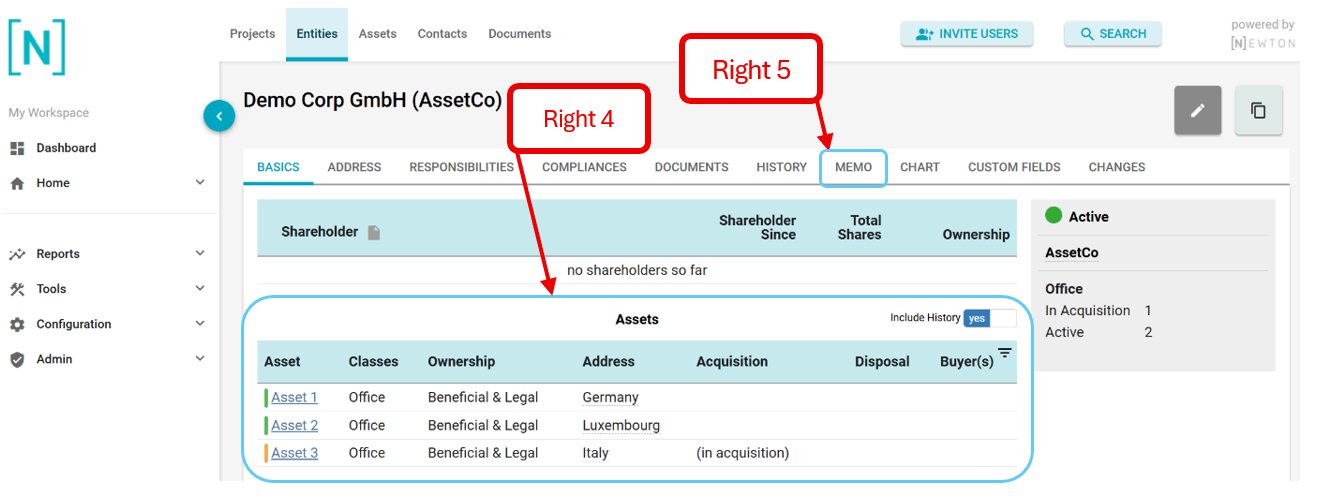Select the CUSTOM FIELDS tab
This screenshot has width=1320, height=503.
(x=1014, y=167)
